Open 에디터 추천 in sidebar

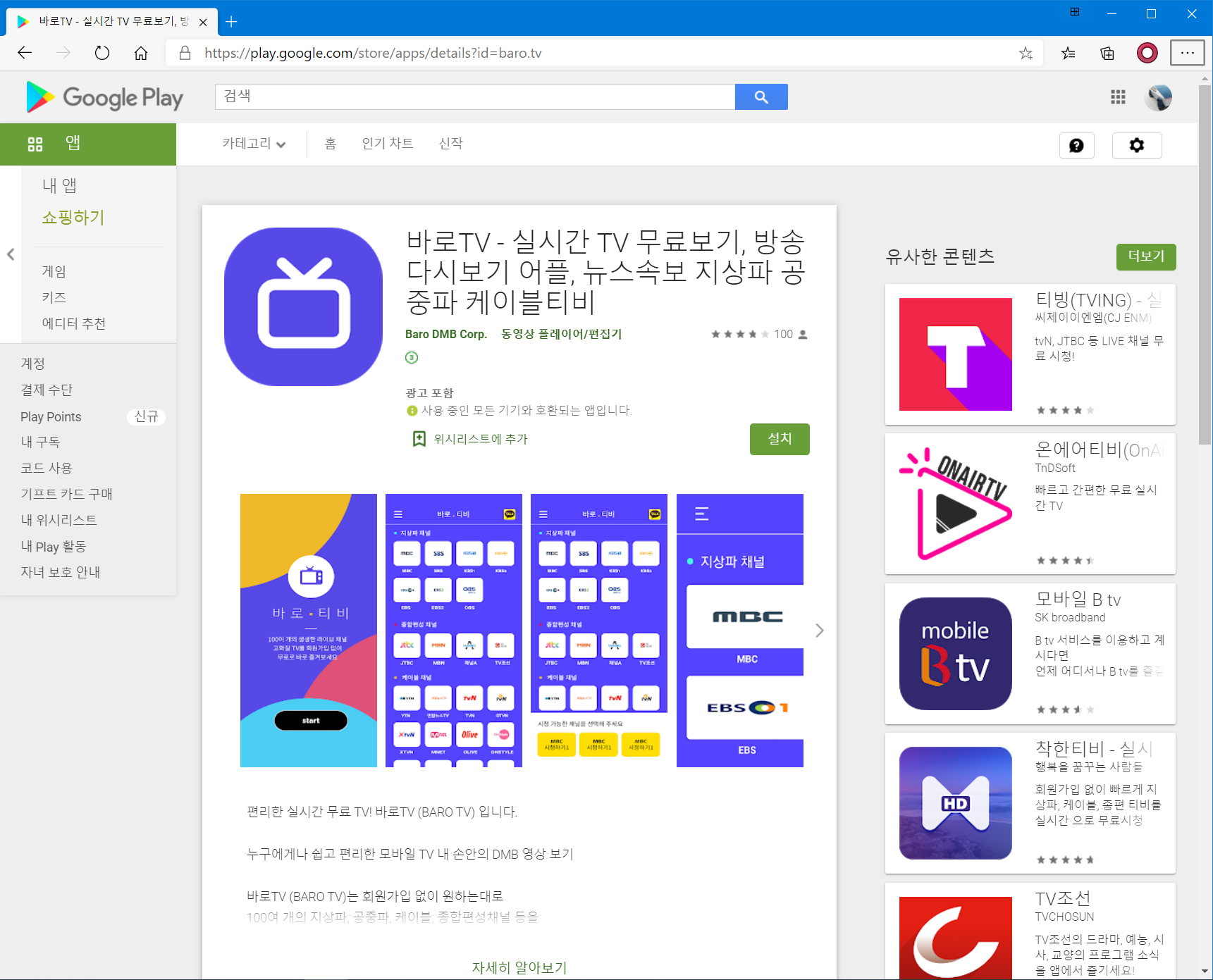pos(74,323)
